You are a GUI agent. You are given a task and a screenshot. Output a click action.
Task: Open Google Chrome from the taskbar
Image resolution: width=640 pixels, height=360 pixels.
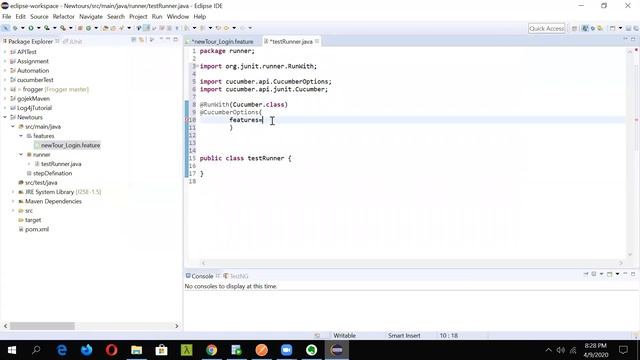pos(211,350)
